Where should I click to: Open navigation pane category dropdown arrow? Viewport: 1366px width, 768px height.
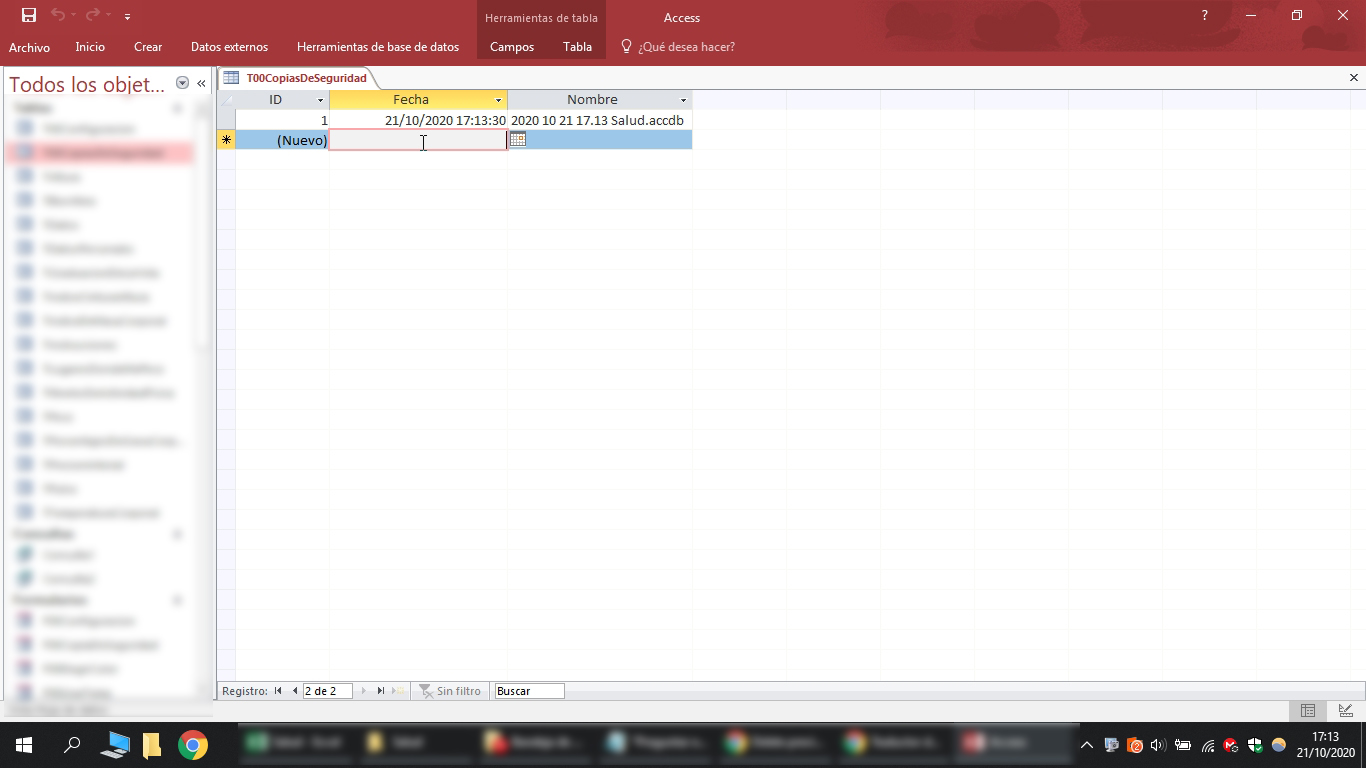[182, 84]
